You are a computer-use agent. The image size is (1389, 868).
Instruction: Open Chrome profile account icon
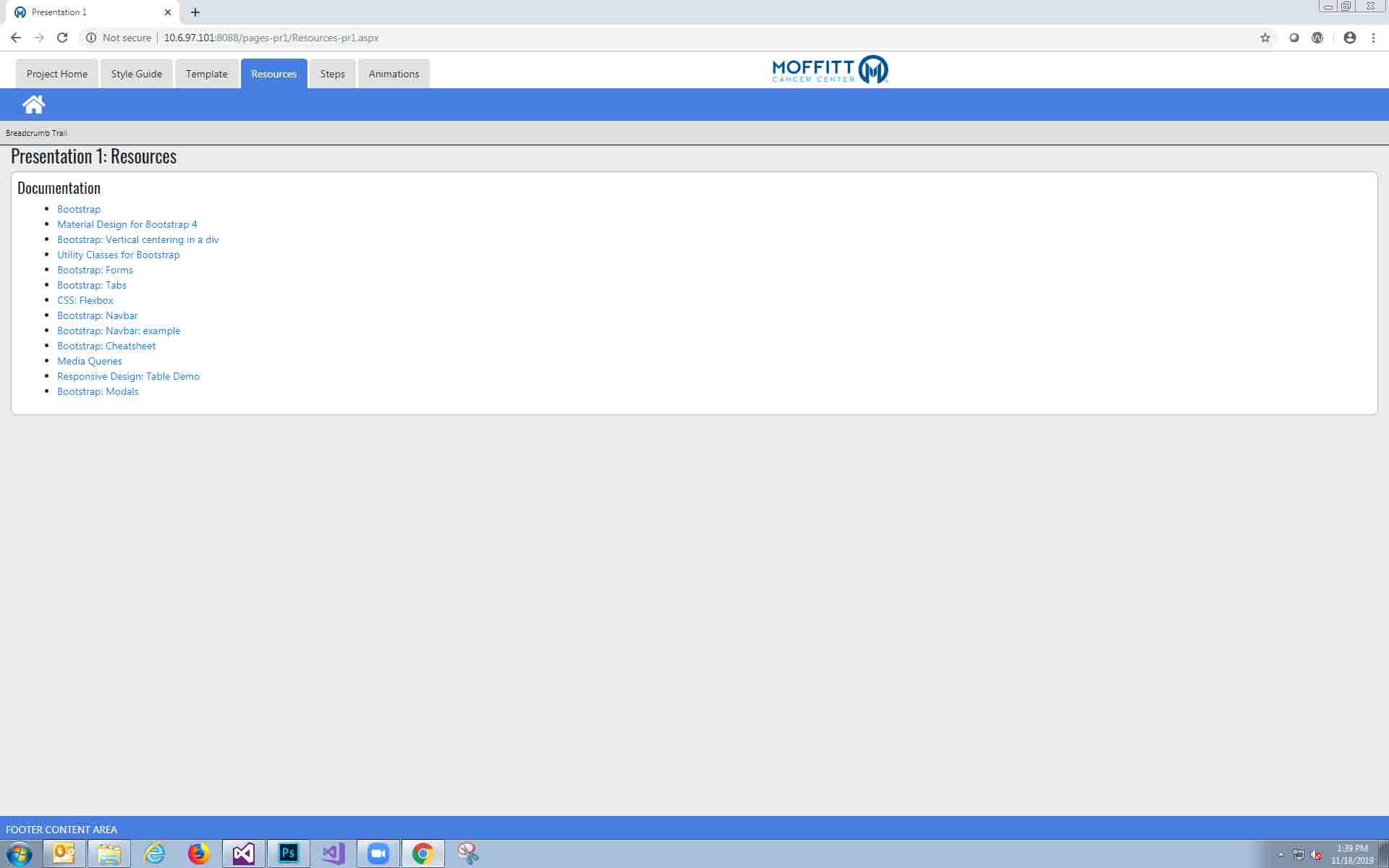1349,38
